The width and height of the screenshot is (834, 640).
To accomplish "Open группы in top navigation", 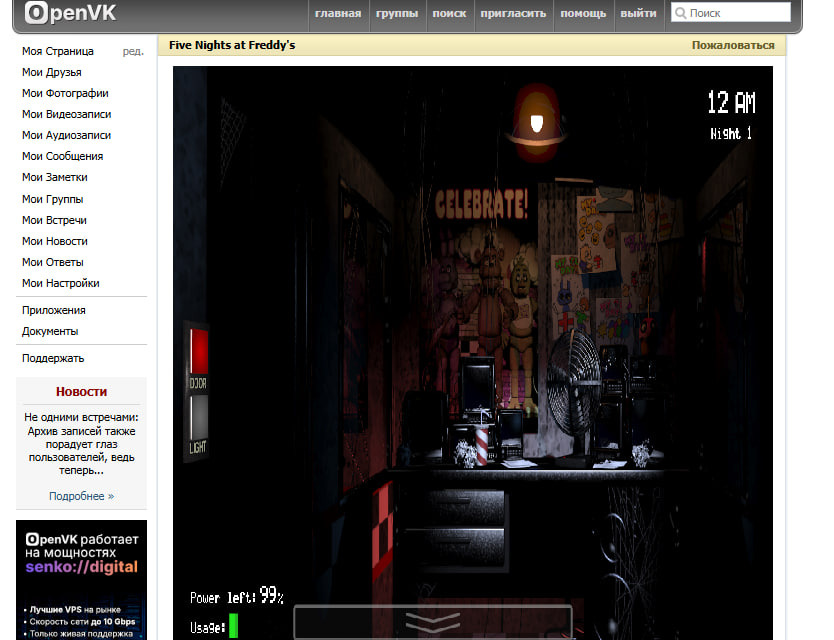I will pyautogui.click(x=397, y=13).
